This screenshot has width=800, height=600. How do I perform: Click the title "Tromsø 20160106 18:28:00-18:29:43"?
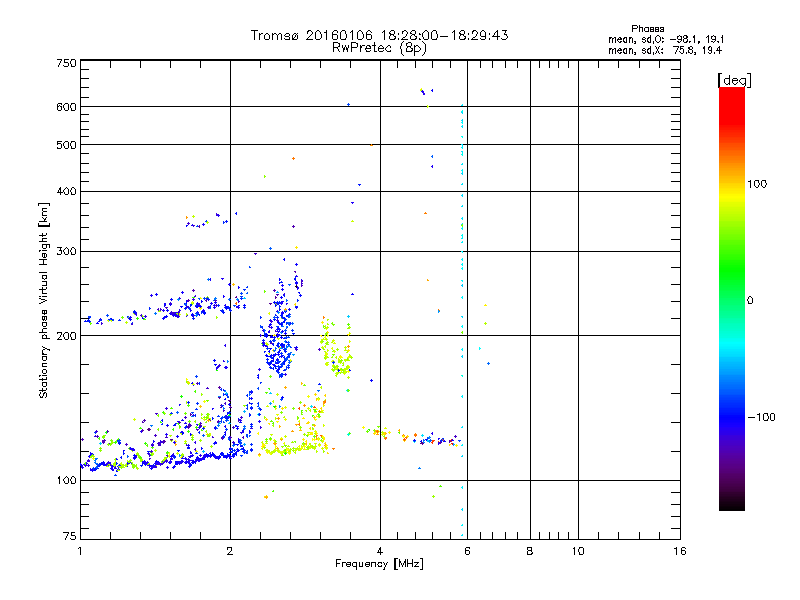point(379,35)
